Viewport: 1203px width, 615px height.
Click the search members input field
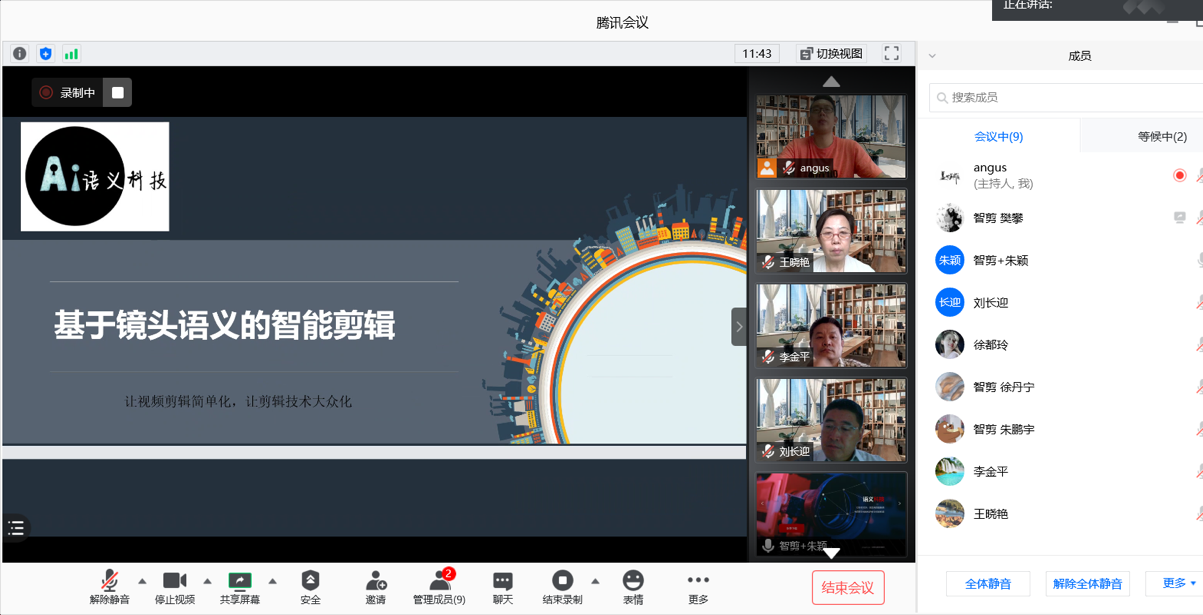click(1065, 97)
